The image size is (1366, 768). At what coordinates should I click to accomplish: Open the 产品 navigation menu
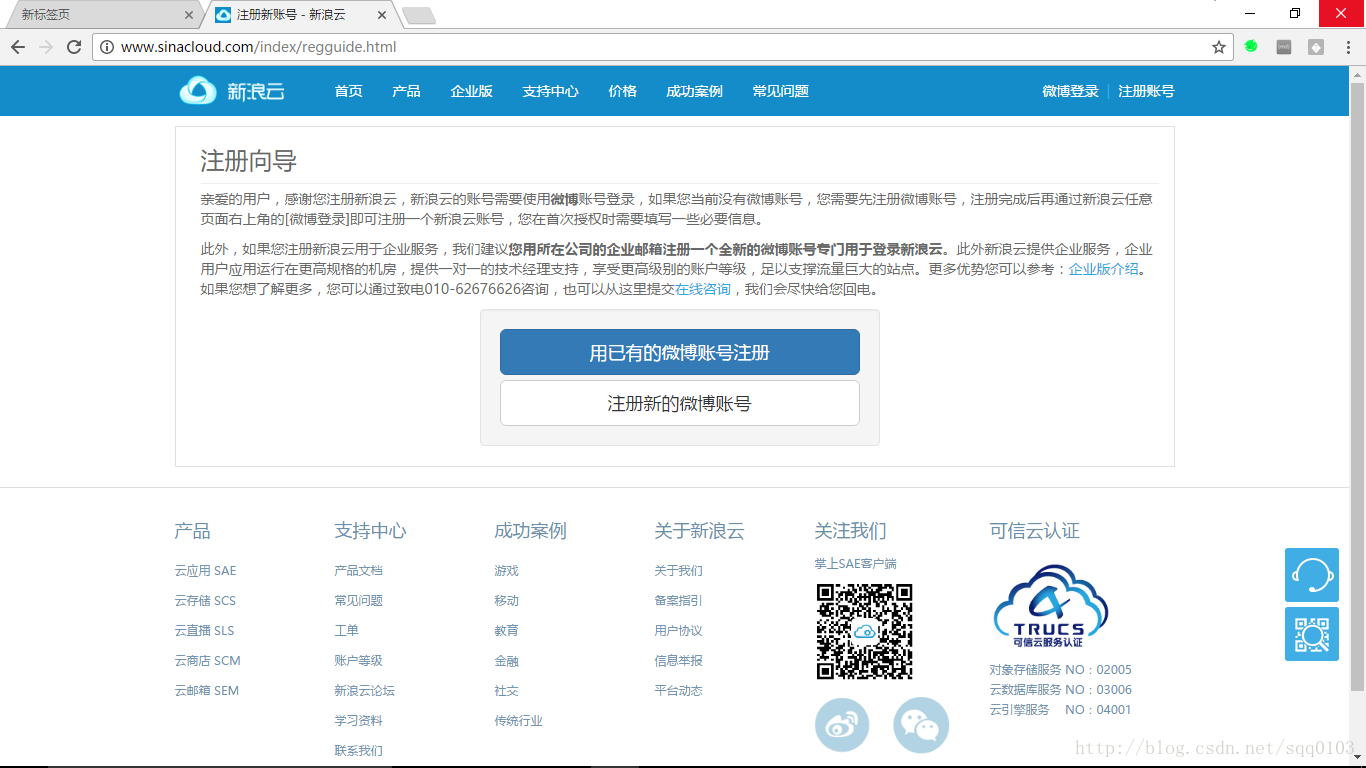coord(406,91)
